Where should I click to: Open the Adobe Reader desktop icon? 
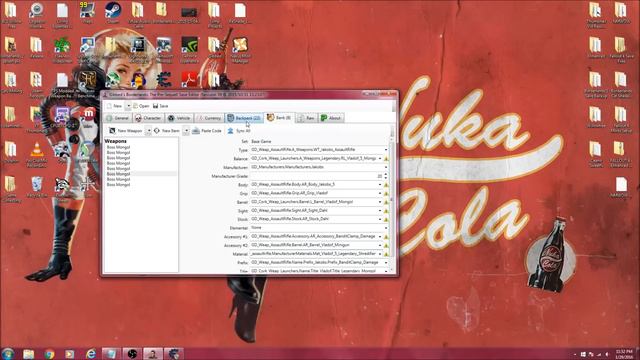click(x=189, y=79)
